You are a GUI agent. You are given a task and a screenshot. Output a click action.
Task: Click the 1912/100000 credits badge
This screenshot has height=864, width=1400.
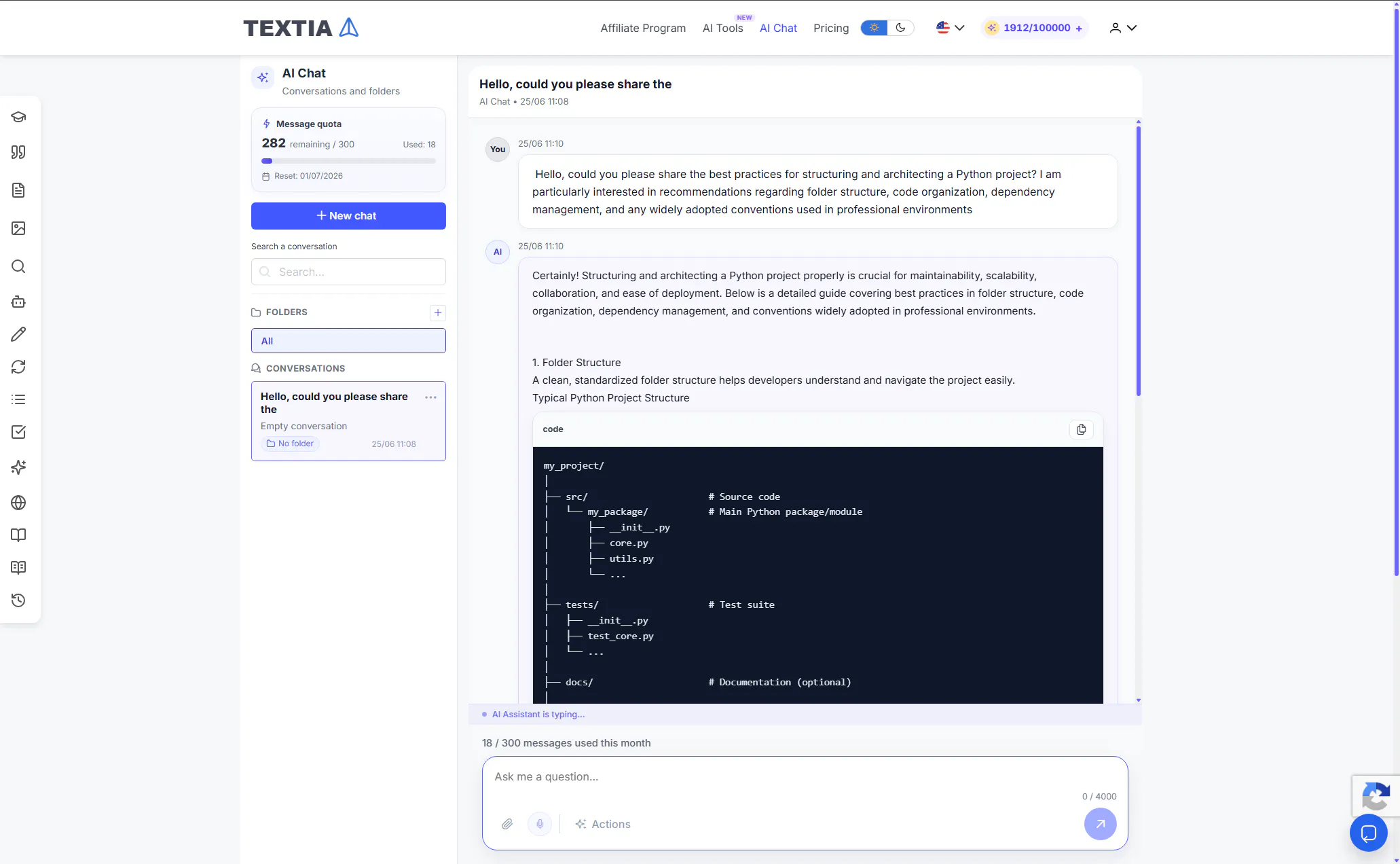coord(1035,28)
